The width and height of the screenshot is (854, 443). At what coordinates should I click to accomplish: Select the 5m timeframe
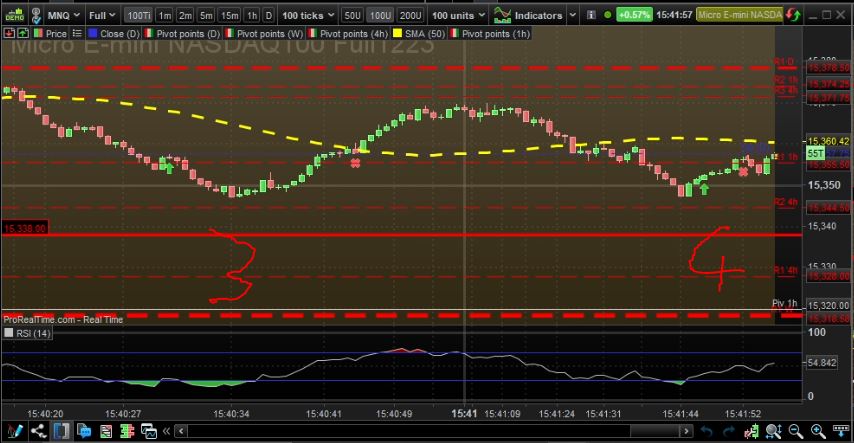206,15
